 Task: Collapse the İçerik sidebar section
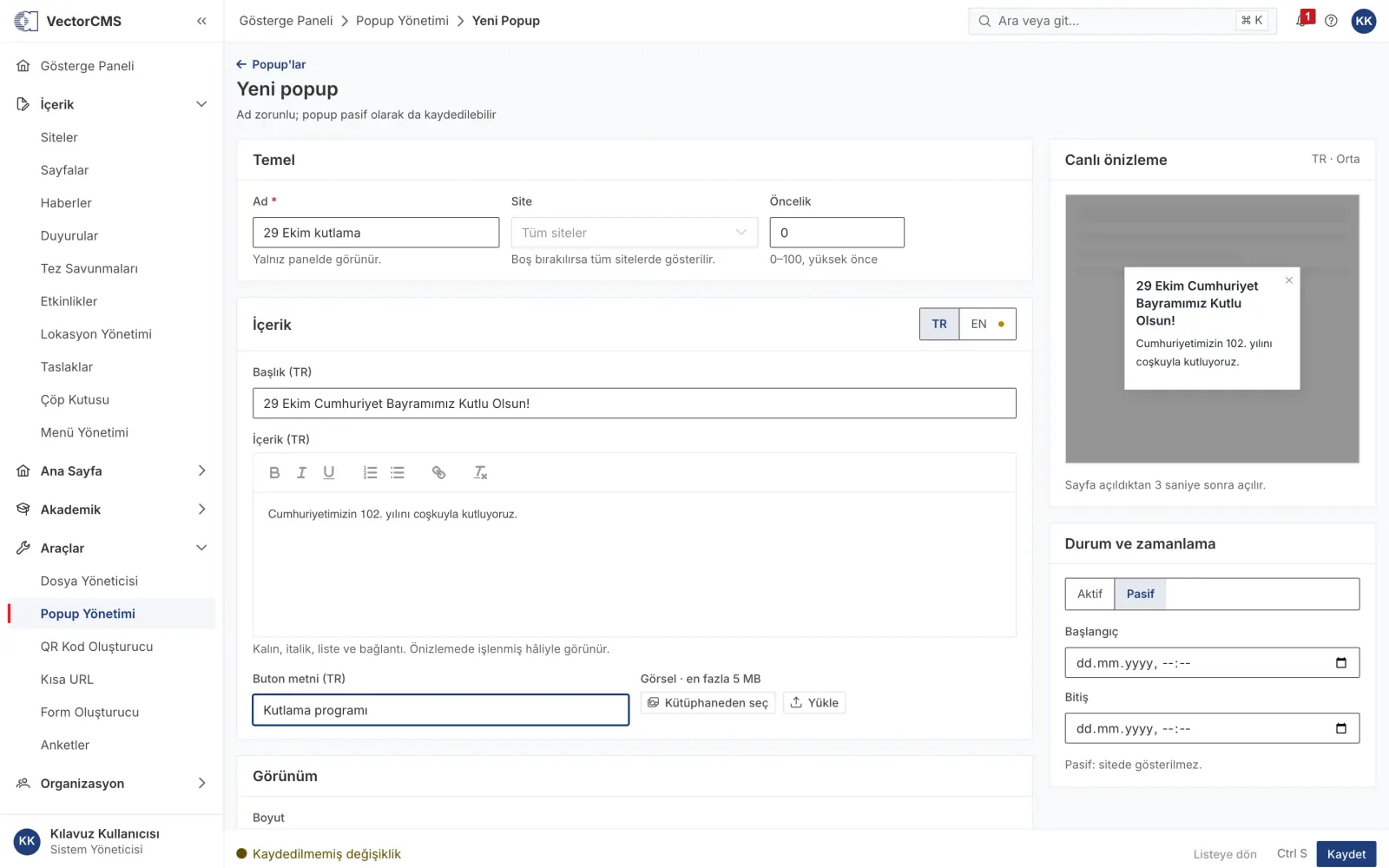111,104
